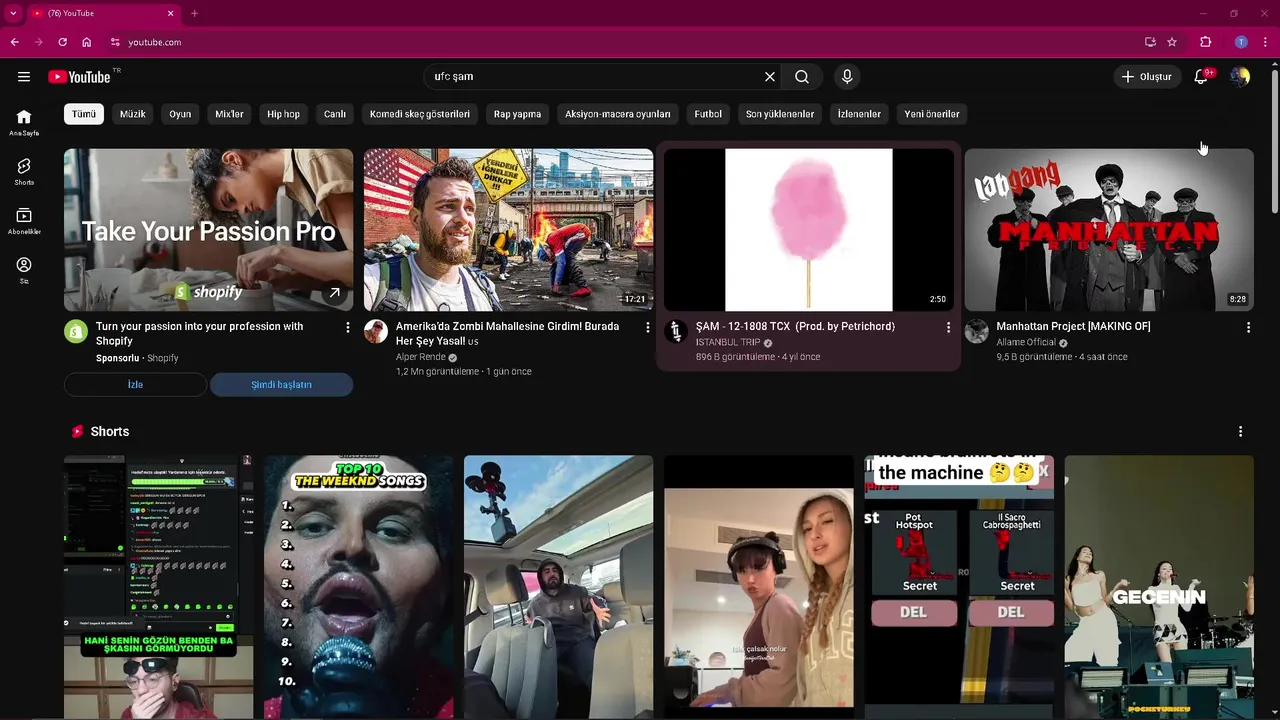Open the car sunroof short
This screenshot has width=1280, height=720.
pos(558,587)
